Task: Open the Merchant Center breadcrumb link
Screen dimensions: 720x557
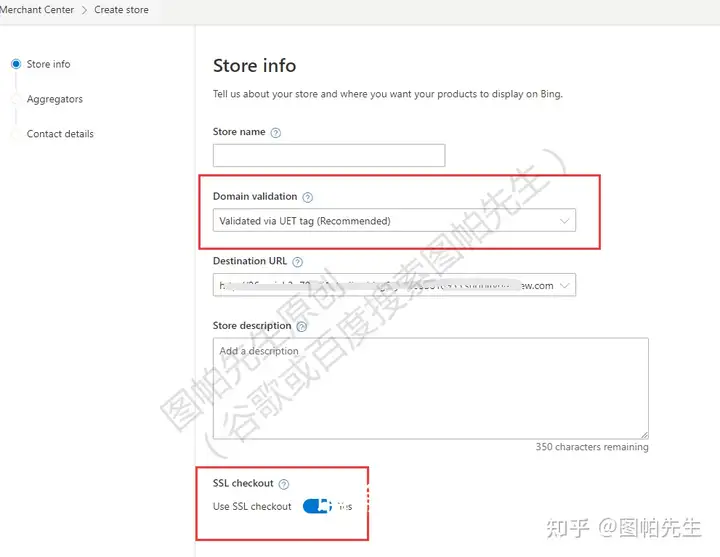Action: click(37, 10)
